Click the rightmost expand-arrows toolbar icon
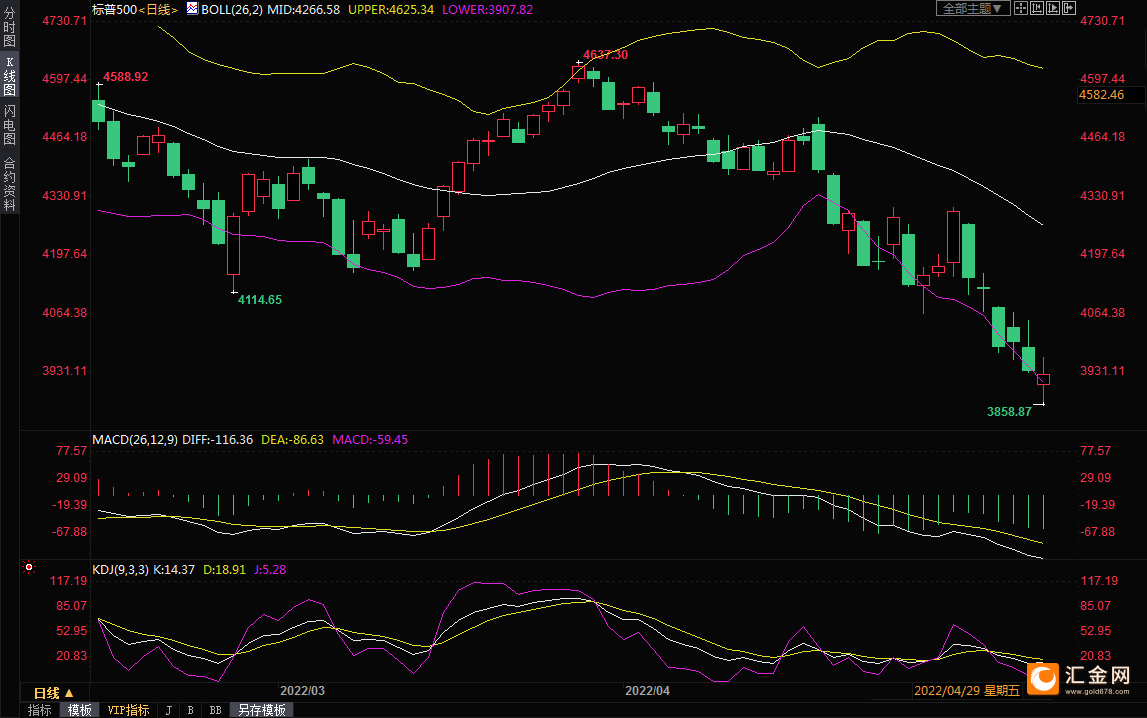 [x=1069, y=8]
